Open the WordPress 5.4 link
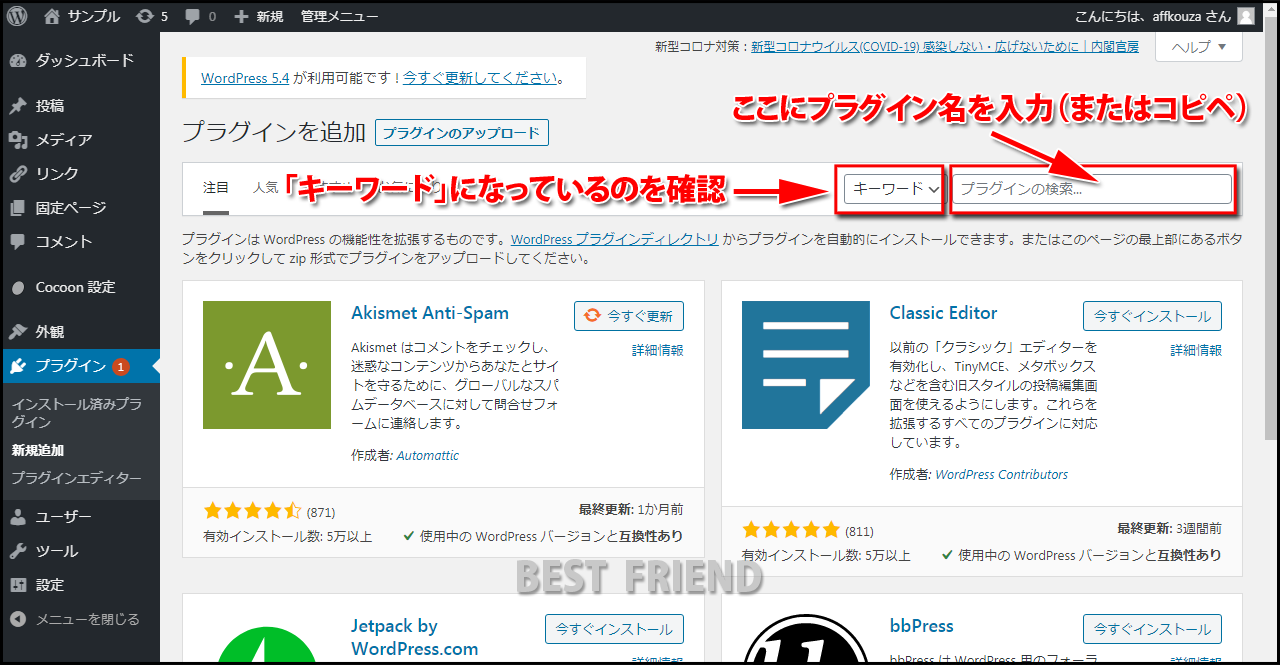This screenshot has height=665, width=1280. (x=245, y=77)
